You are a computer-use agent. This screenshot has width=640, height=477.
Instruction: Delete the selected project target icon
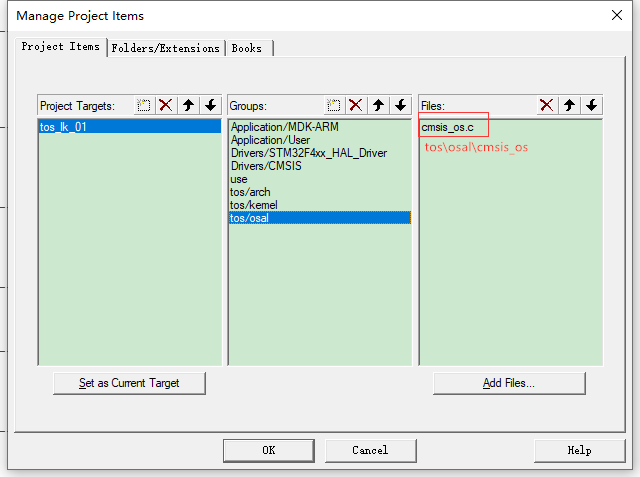166,105
